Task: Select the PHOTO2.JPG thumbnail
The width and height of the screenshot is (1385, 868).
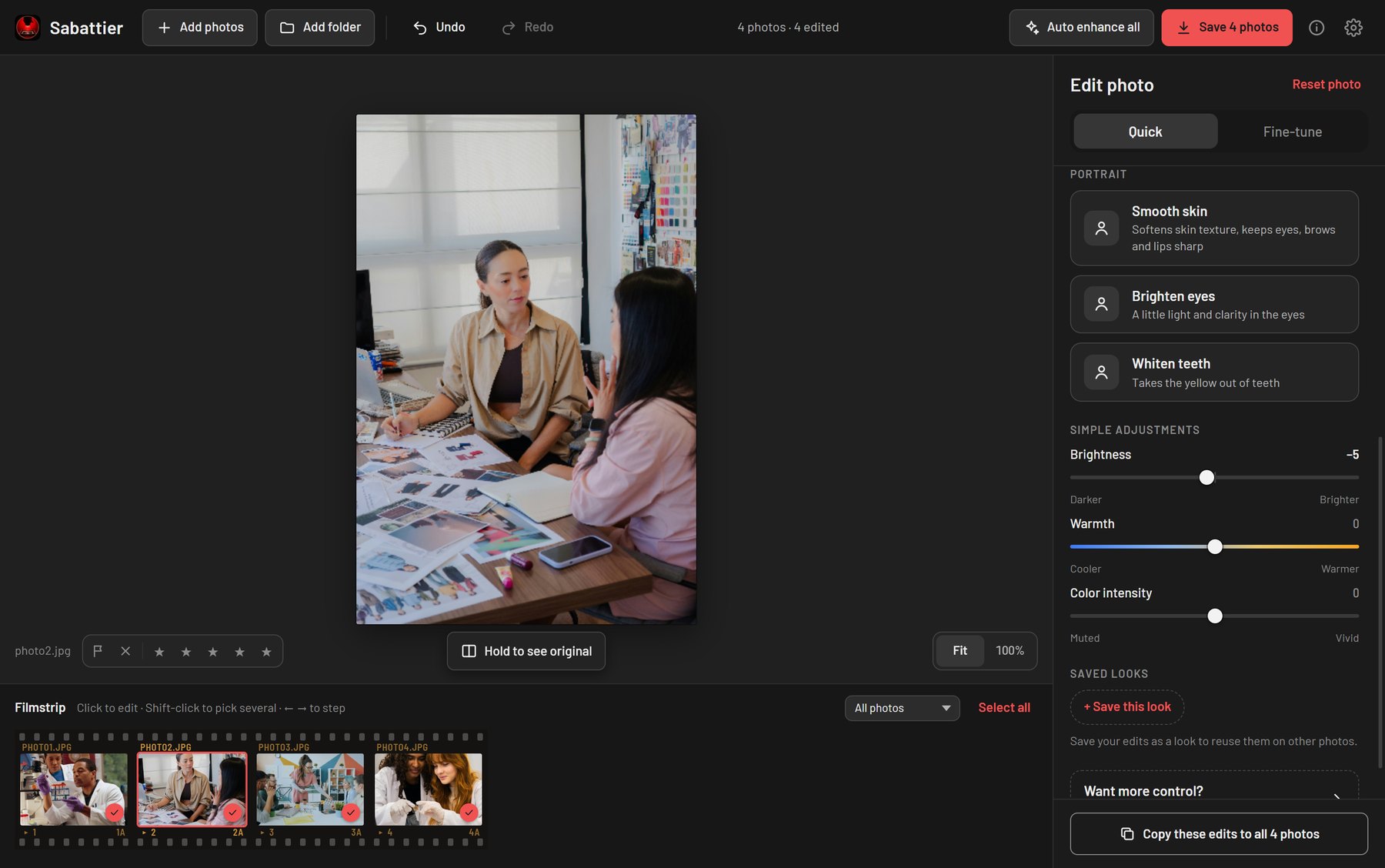Action: [192, 790]
